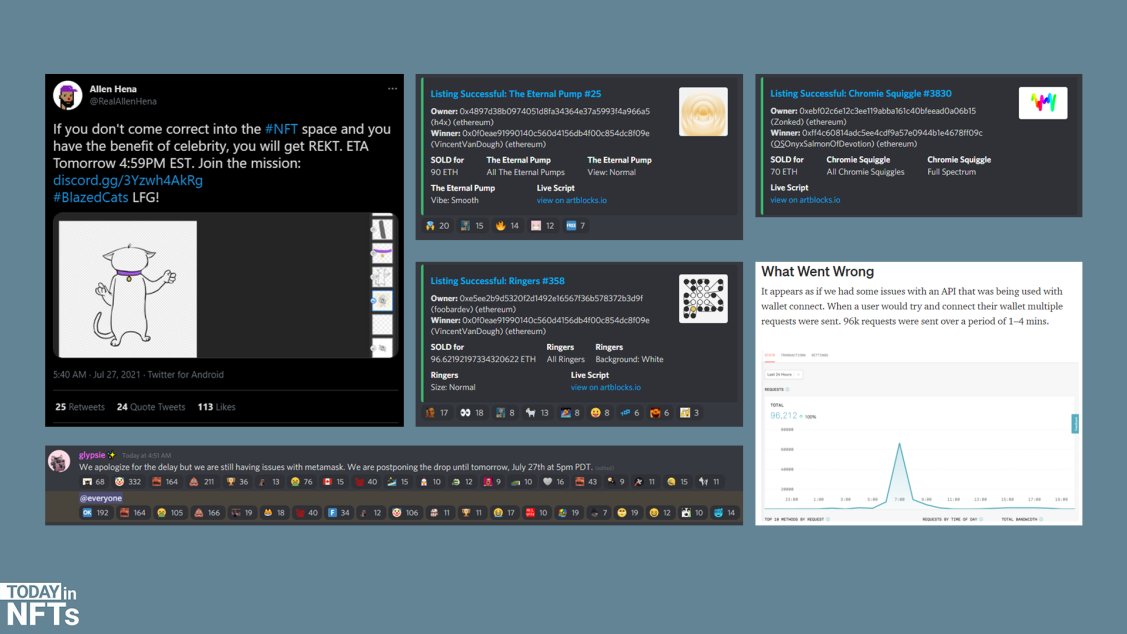Click the reaction with count 68
This screenshot has height=634, width=1127.
click(x=93, y=482)
